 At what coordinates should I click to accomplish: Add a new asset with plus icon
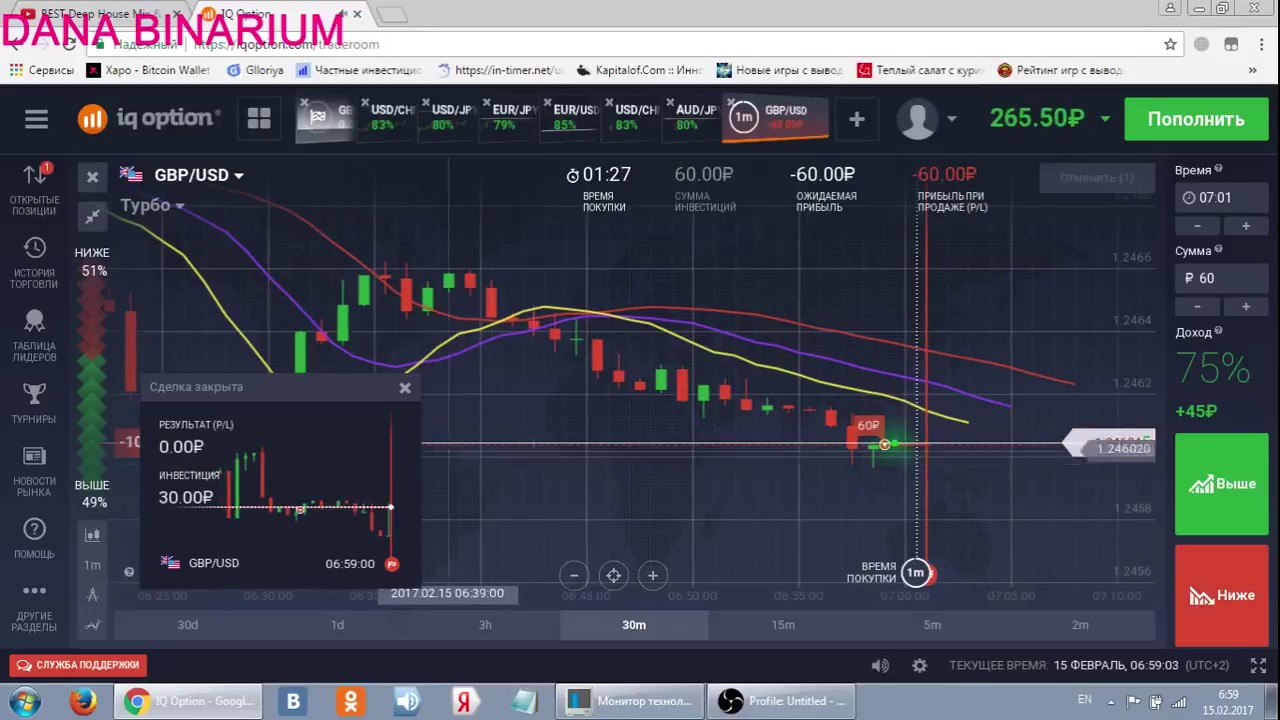coord(857,119)
